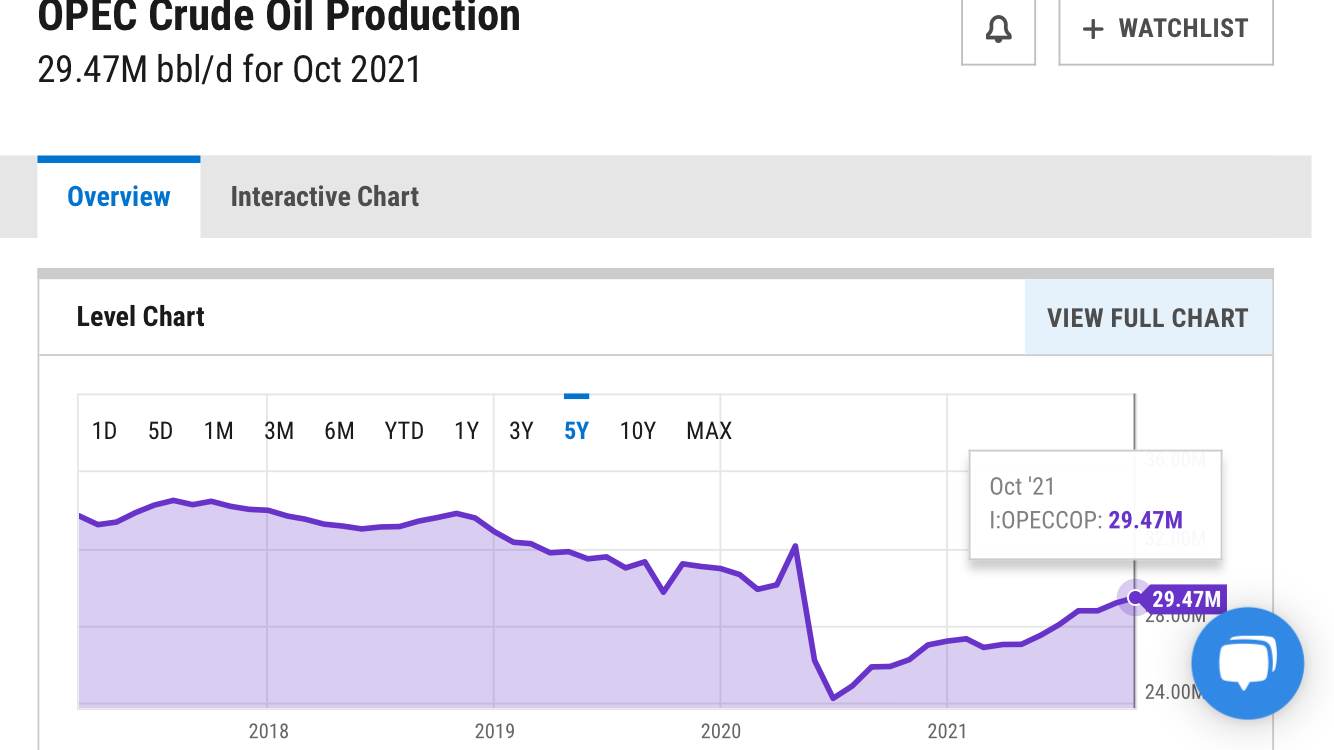Select the 10Y time range

click(x=637, y=431)
